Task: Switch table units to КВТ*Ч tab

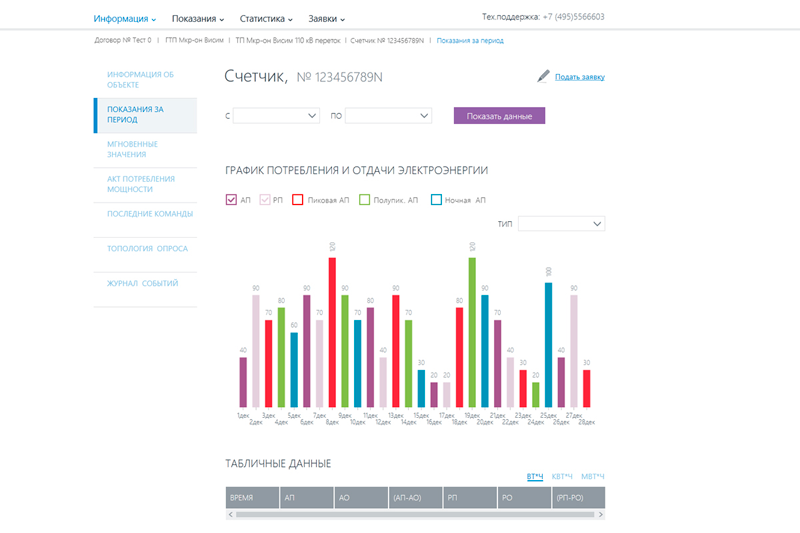Action: (x=562, y=476)
